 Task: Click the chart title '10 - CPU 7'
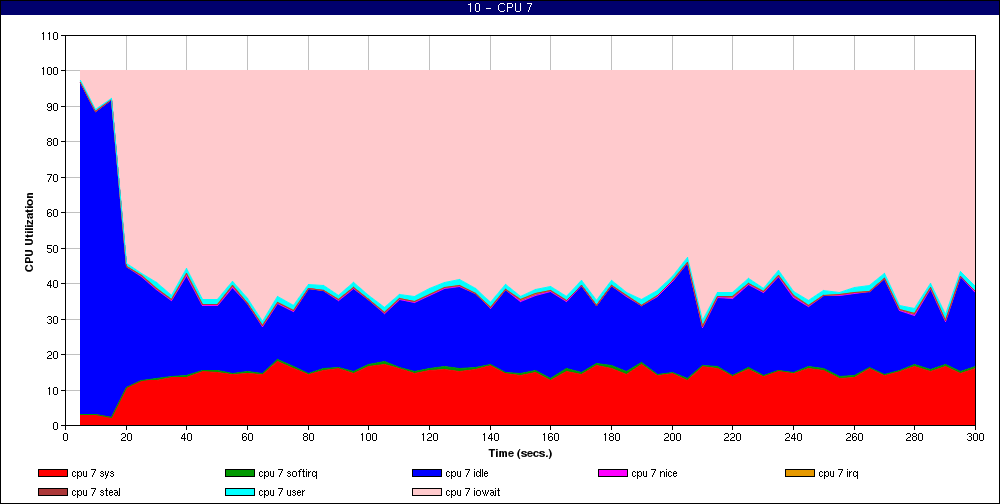tap(500, 8)
